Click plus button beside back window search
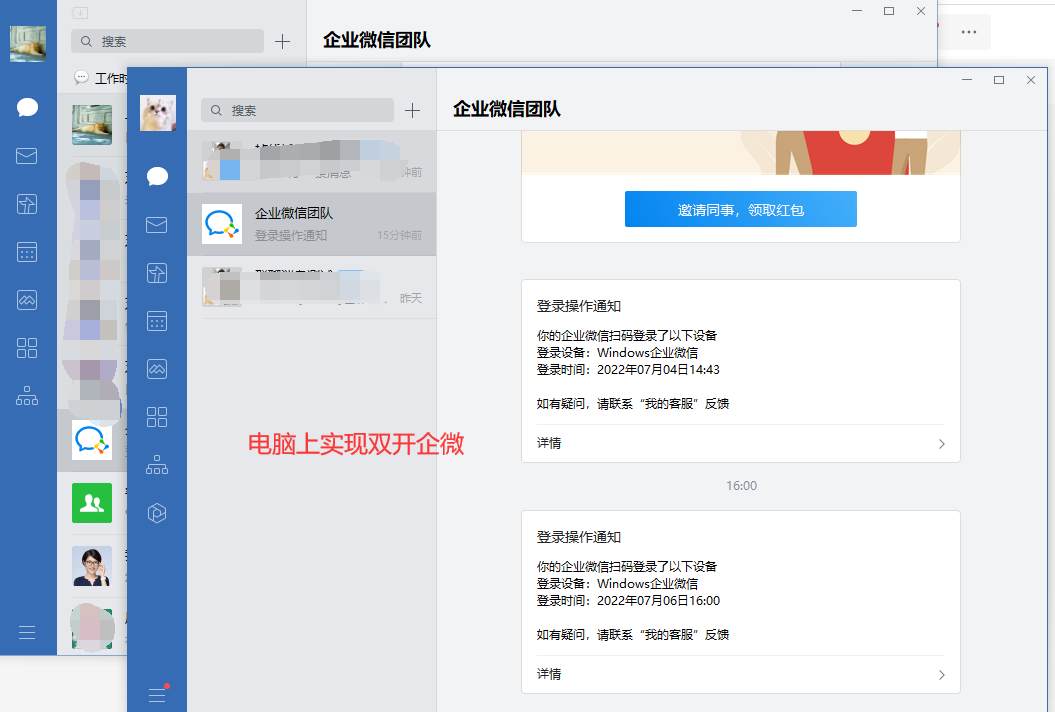The width and height of the screenshot is (1055, 712). pyautogui.click(x=283, y=42)
